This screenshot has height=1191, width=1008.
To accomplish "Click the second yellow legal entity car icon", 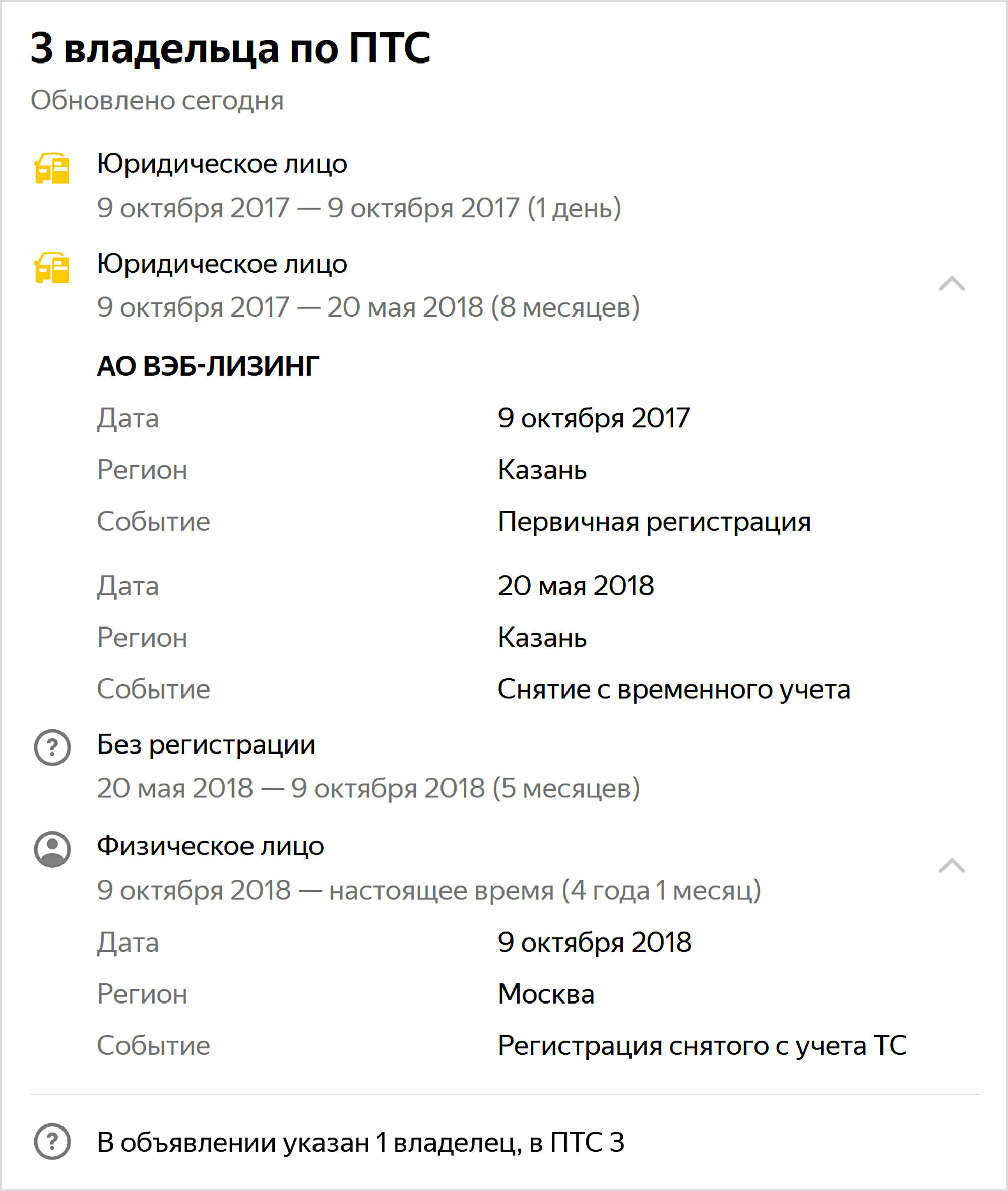I will 52,268.
